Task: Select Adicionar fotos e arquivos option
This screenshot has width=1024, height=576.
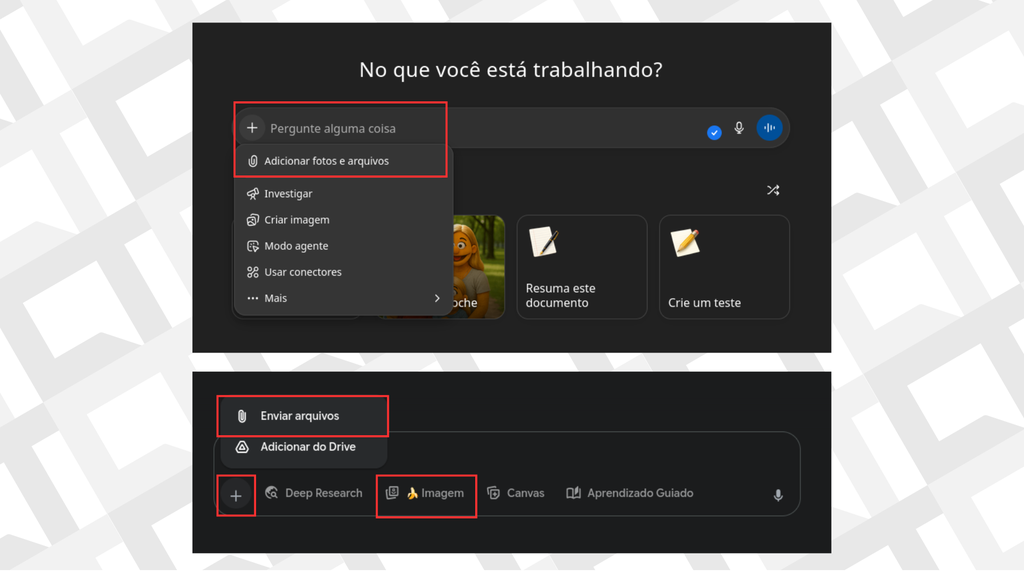Action: 326,161
